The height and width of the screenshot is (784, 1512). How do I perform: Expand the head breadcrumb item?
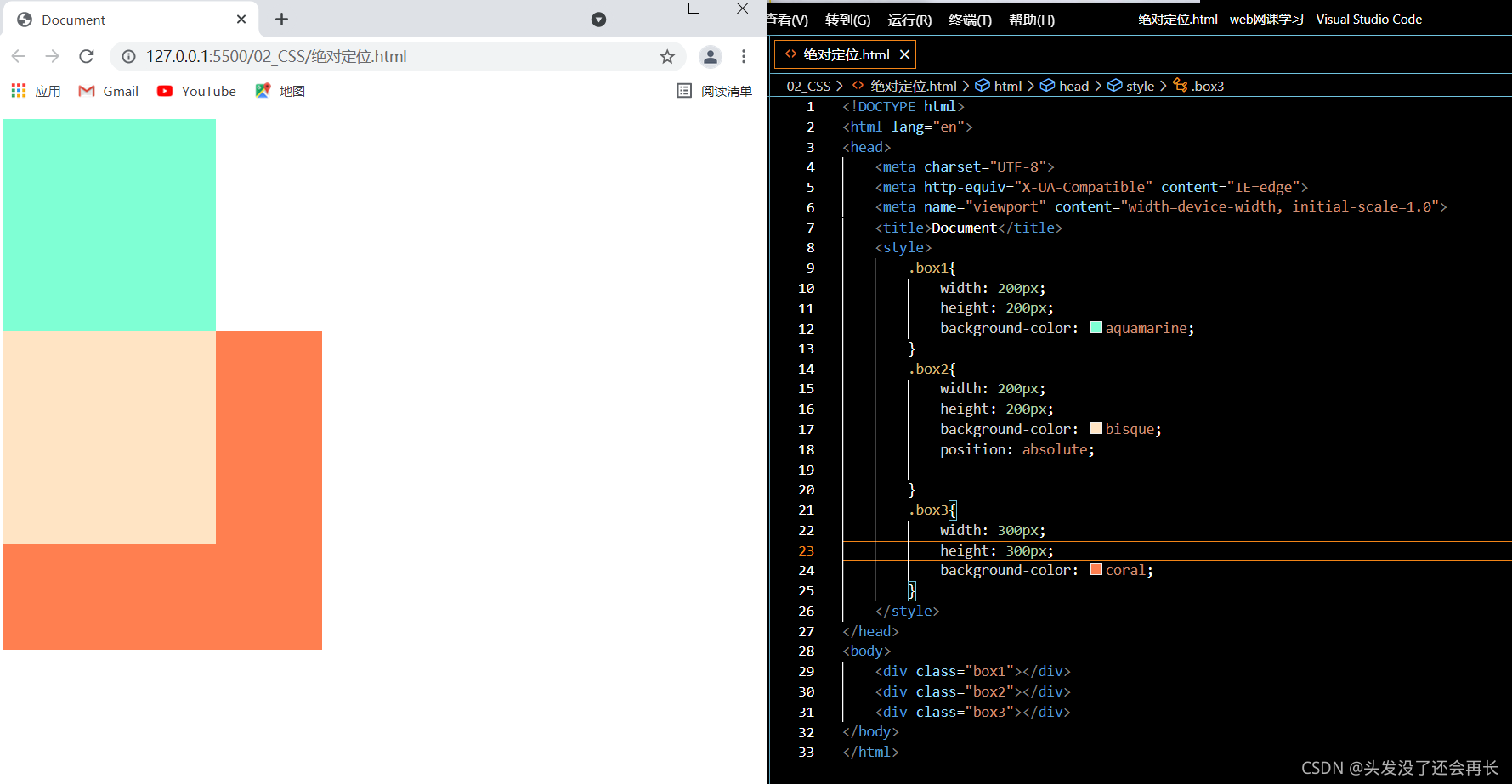[x=1065, y=86]
